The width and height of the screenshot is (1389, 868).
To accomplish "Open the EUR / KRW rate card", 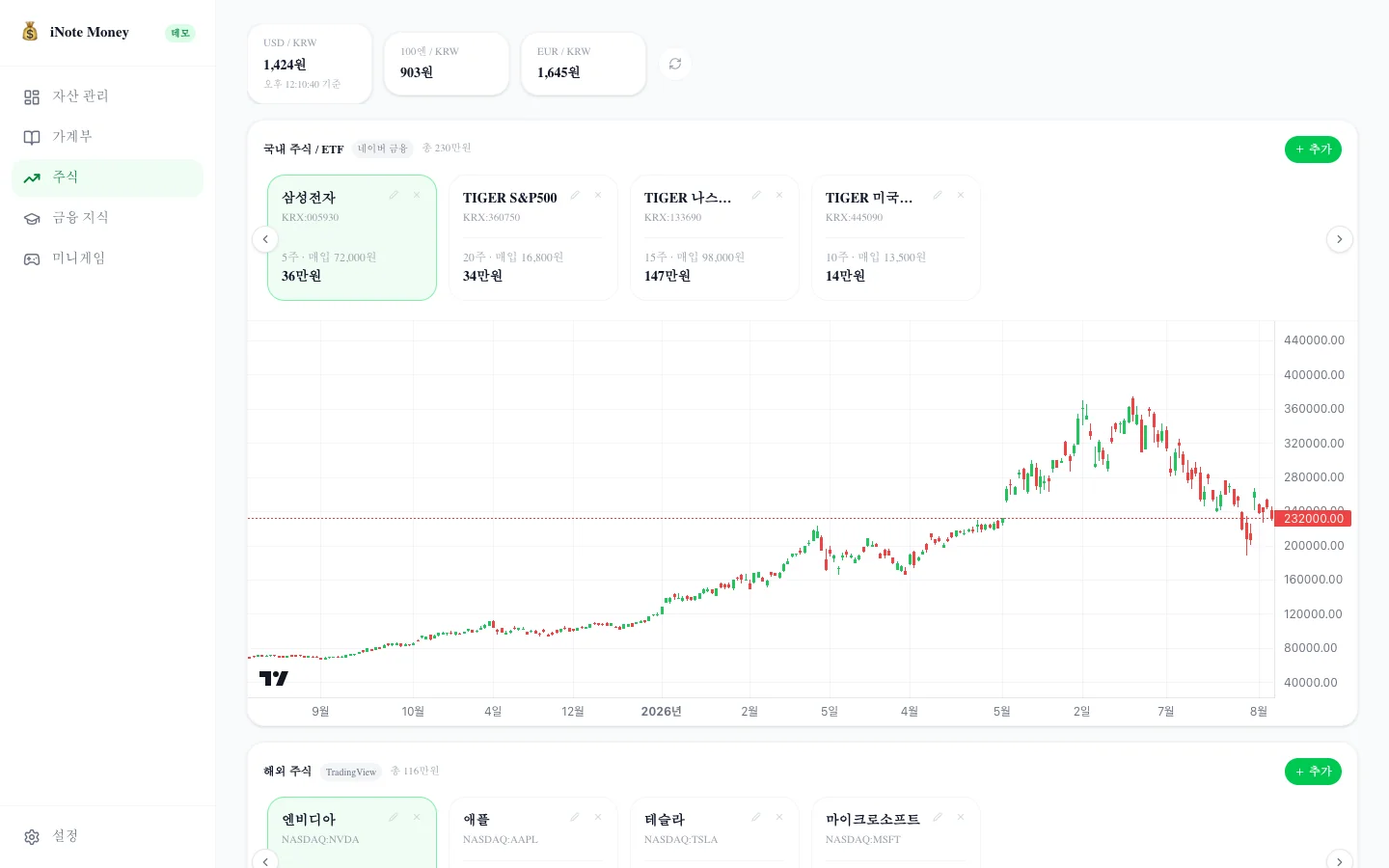I will [x=584, y=64].
